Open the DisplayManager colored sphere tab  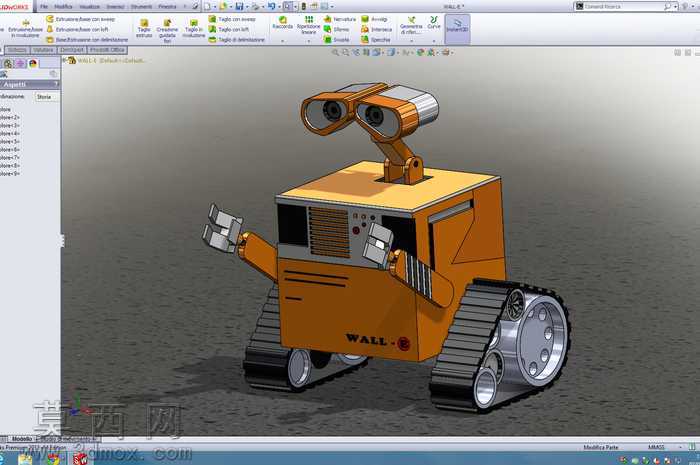33,63
